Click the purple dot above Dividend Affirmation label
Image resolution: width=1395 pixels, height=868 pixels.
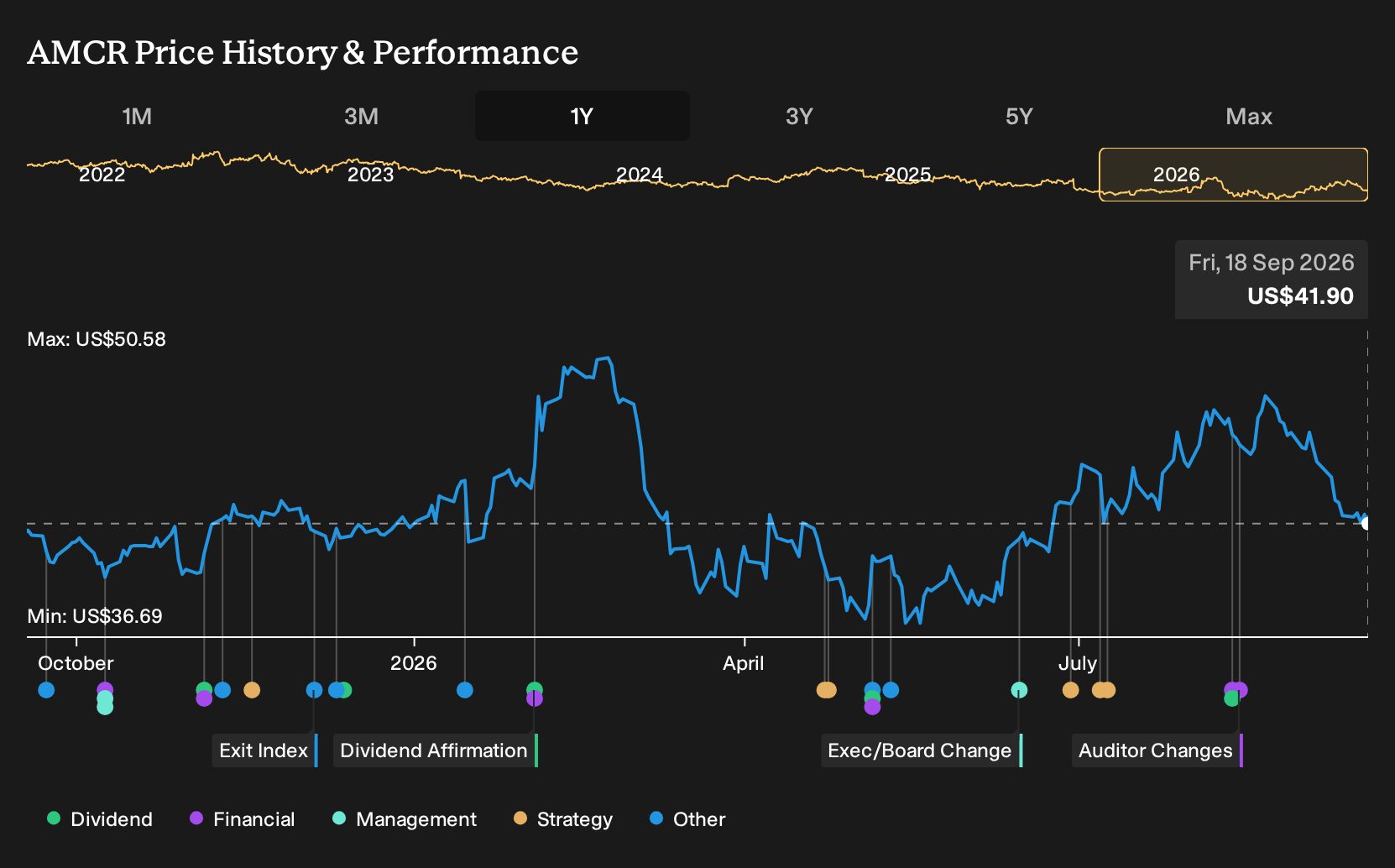click(x=535, y=699)
